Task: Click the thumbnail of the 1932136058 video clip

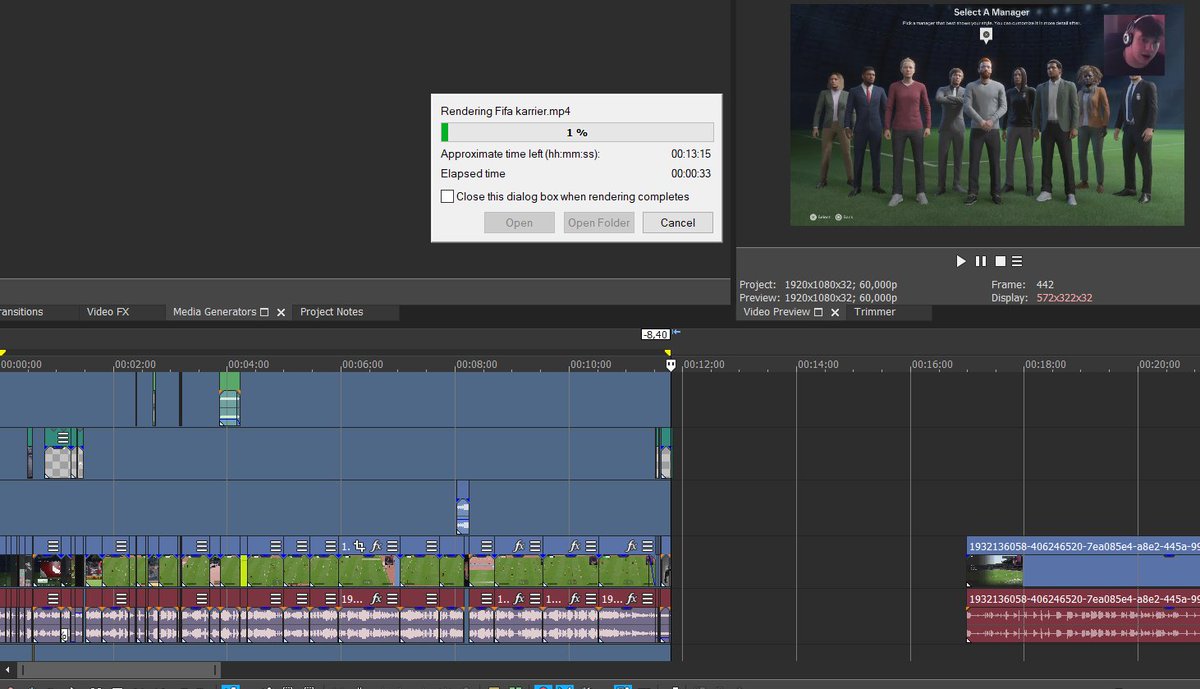Action: (x=995, y=571)
